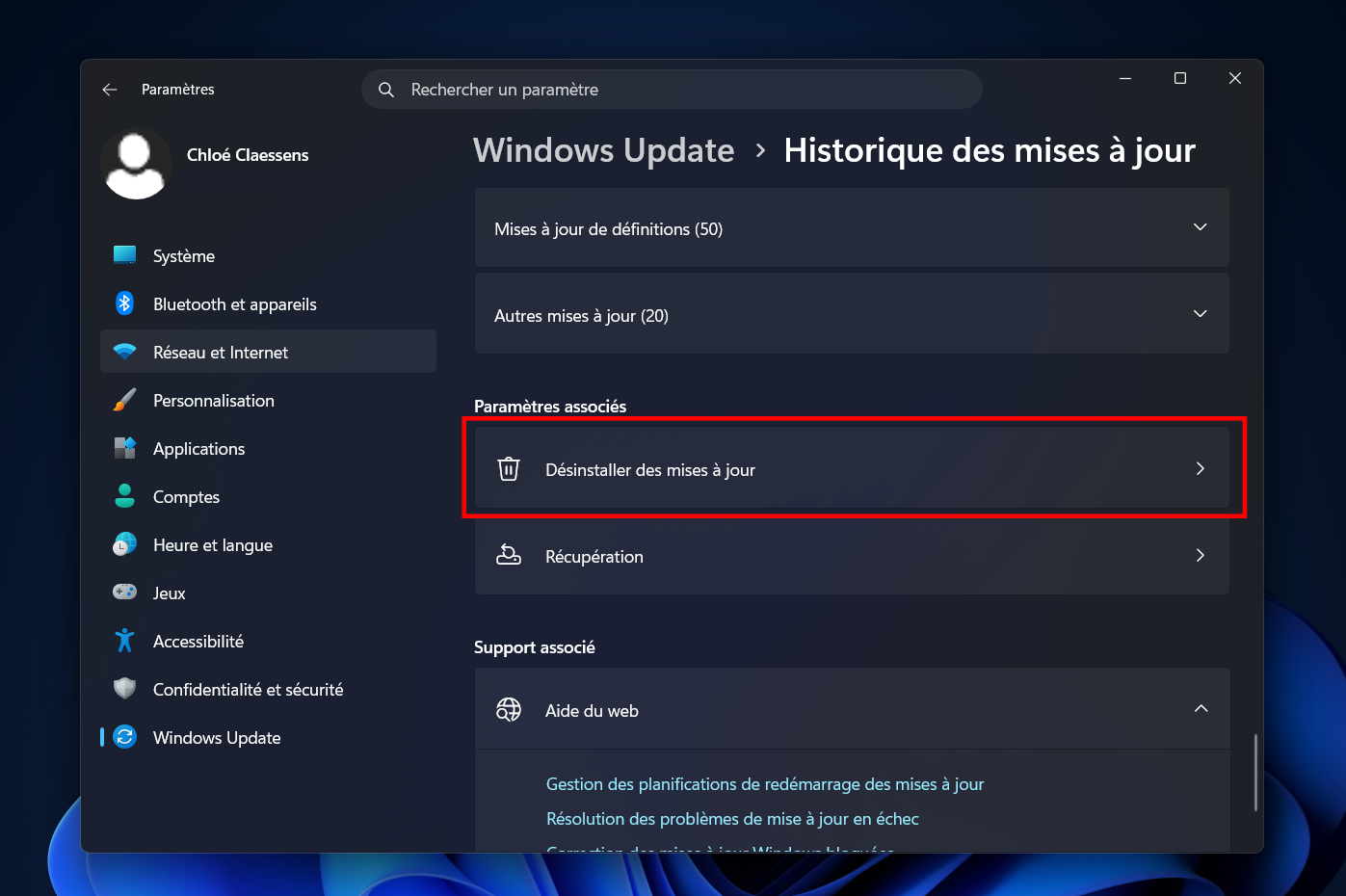Click the Accessibilité figure icon
1346x896 pixels.
click(125, 641)
